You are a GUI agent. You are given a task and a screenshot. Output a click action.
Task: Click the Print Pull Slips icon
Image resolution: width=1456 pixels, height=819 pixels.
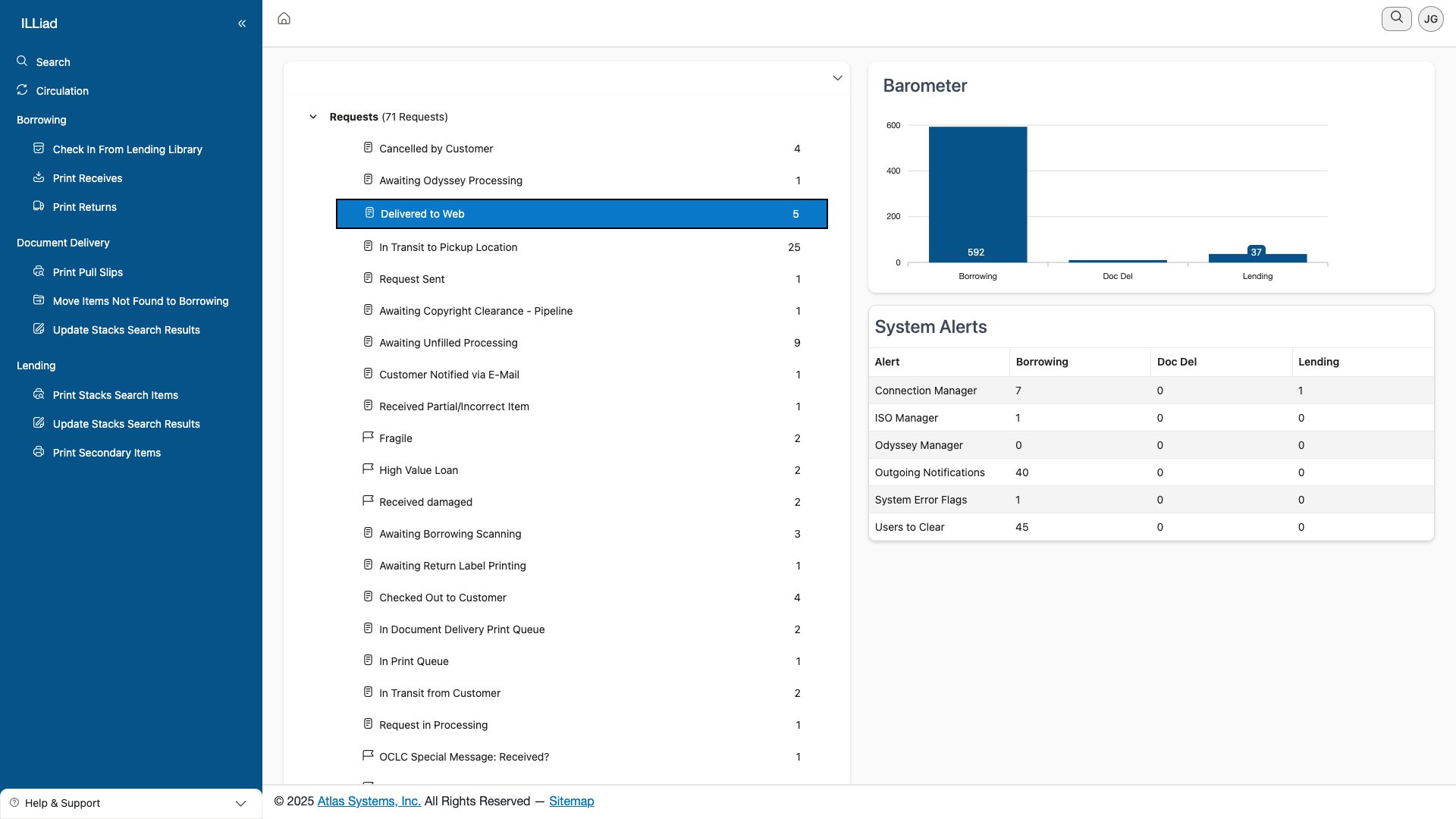coord(39,271)
